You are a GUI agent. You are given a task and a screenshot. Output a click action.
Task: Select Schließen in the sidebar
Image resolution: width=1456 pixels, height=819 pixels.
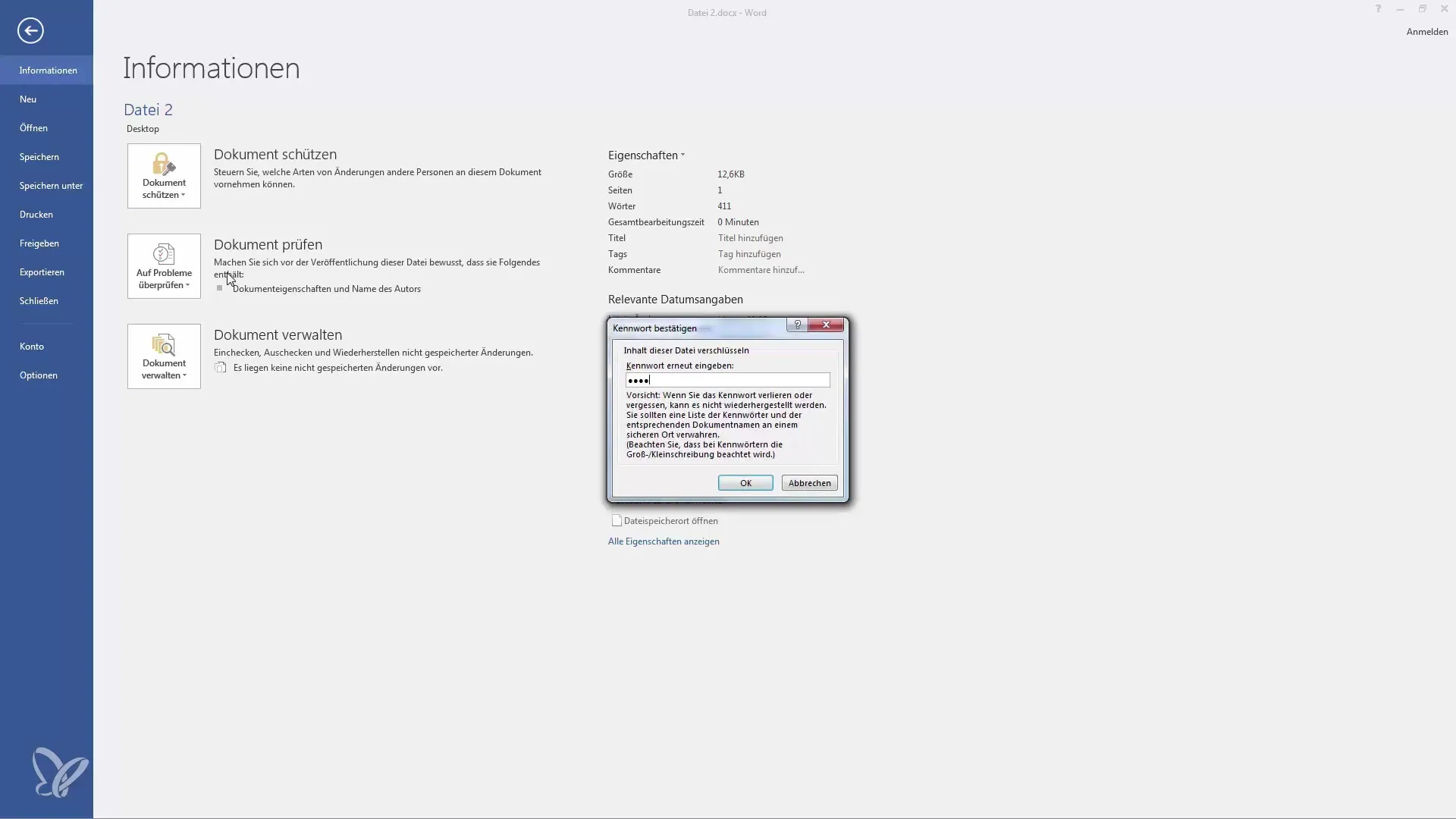click(47, 301)
